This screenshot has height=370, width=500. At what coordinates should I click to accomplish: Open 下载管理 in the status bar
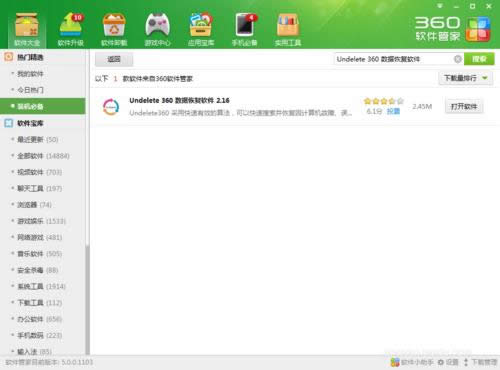pos(480,362)
